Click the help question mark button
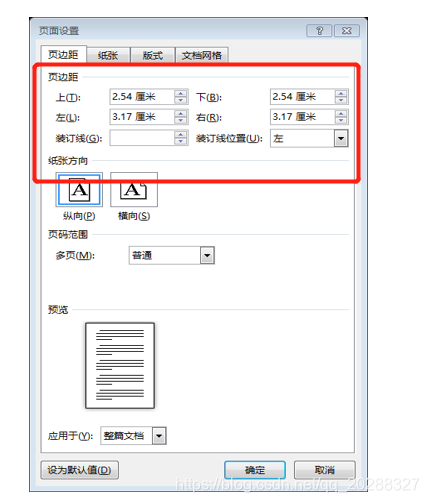 pos(319,31)
